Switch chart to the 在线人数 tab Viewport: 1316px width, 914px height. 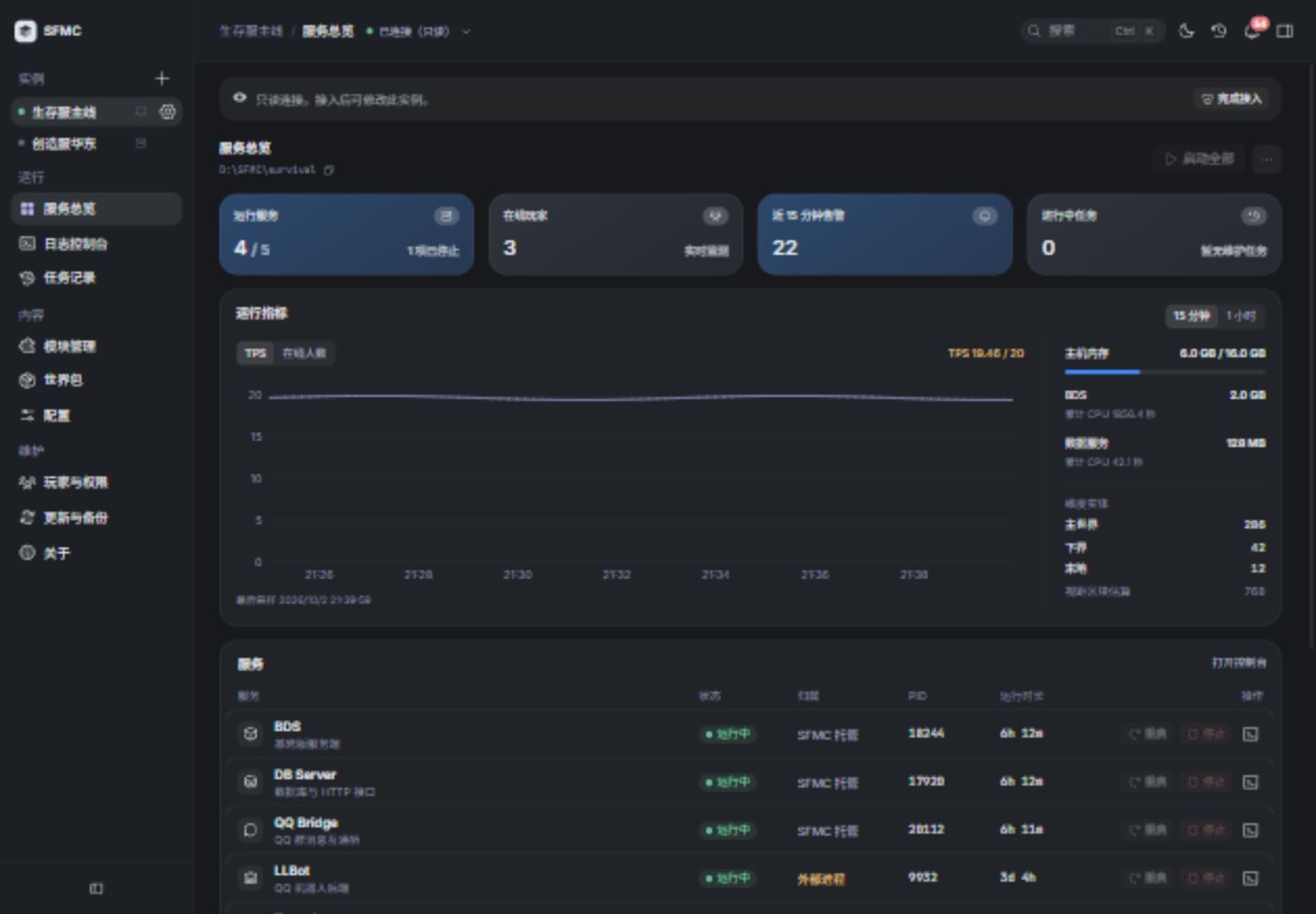click(x=303, y=353)
